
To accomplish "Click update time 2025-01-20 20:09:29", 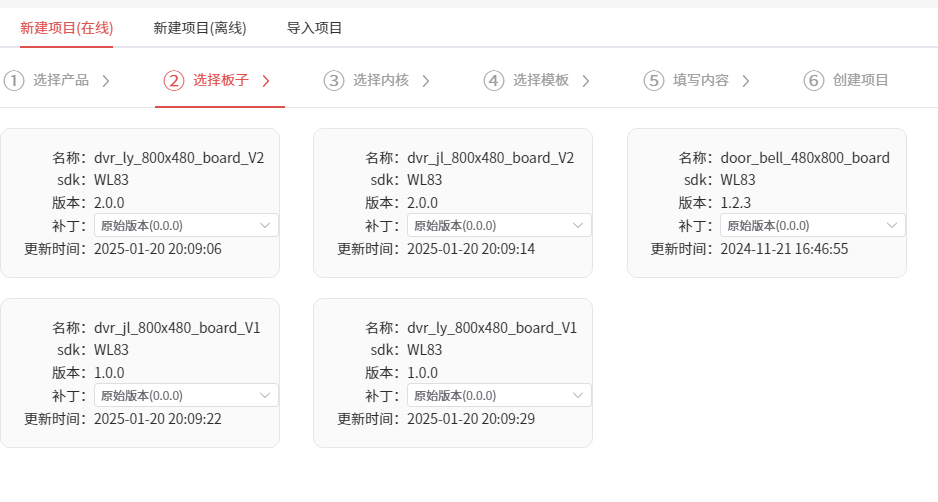I will (x=471, y=419).
